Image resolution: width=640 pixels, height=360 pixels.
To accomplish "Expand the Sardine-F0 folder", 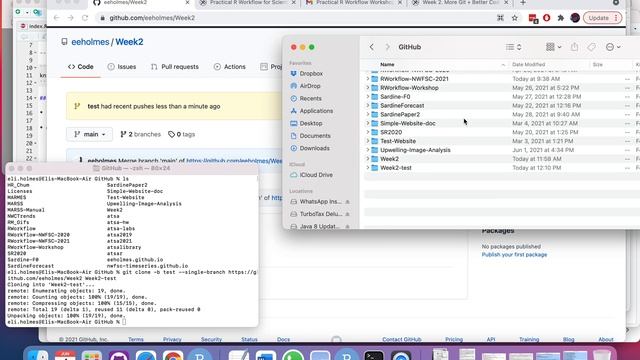I will pyautogui.click(x=368, y=97).
